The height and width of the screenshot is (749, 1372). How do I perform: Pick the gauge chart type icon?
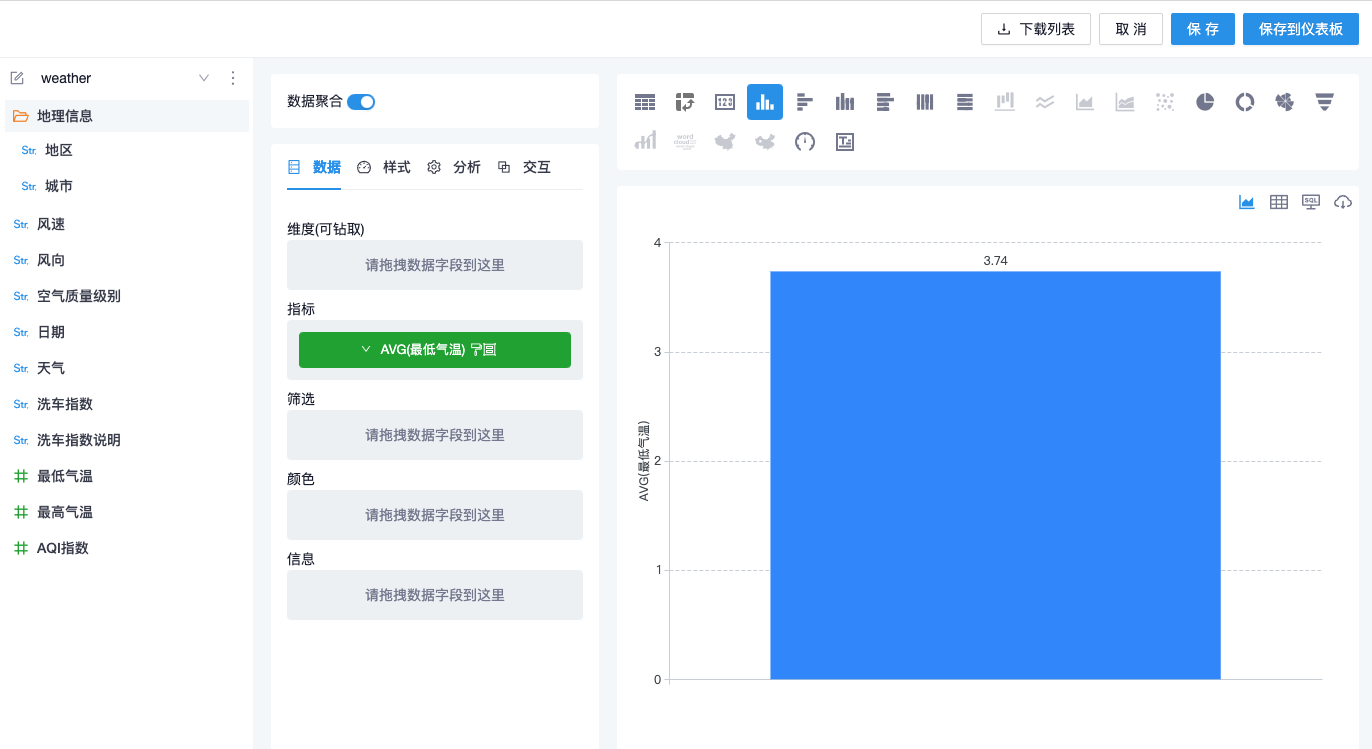(x=805, y=142)
